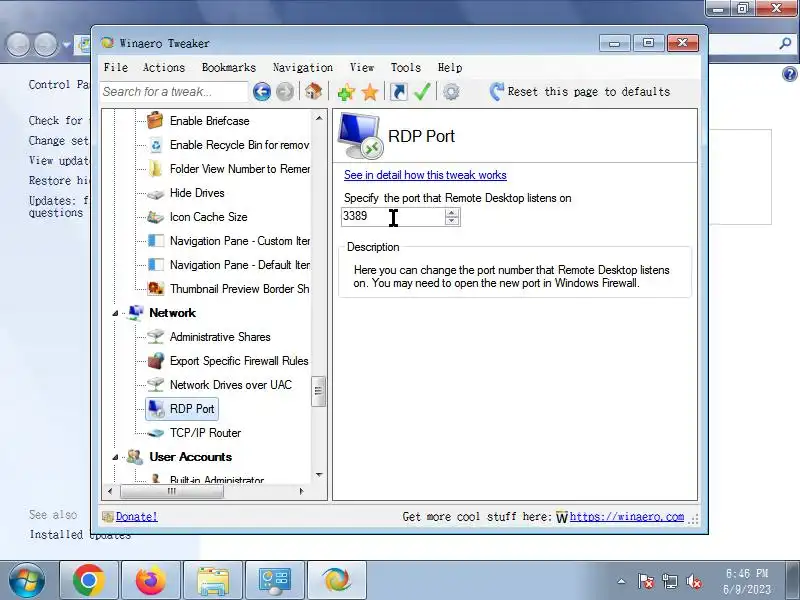Open Firefox from the taskbar
800x600 pixels.
tap(151, 580)
